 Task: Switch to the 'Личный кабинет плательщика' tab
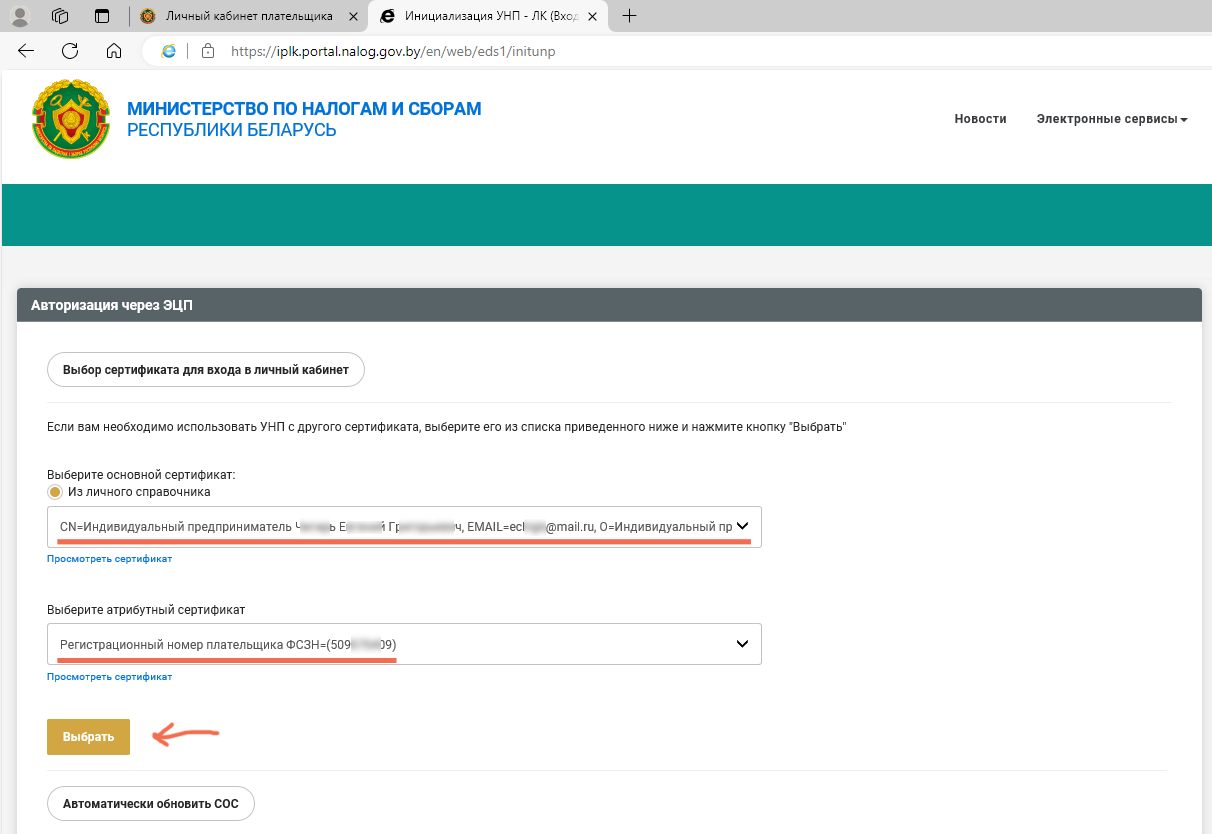(x=248, y=16)
